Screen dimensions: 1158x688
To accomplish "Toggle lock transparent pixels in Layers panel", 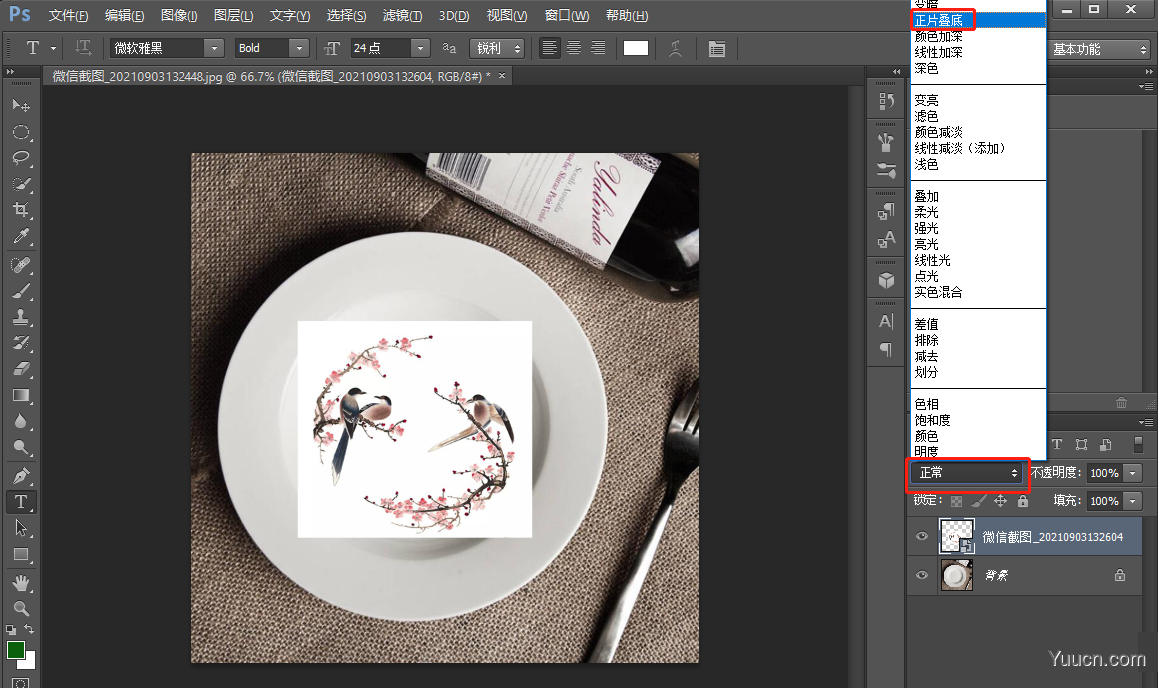I will point(957,500).
